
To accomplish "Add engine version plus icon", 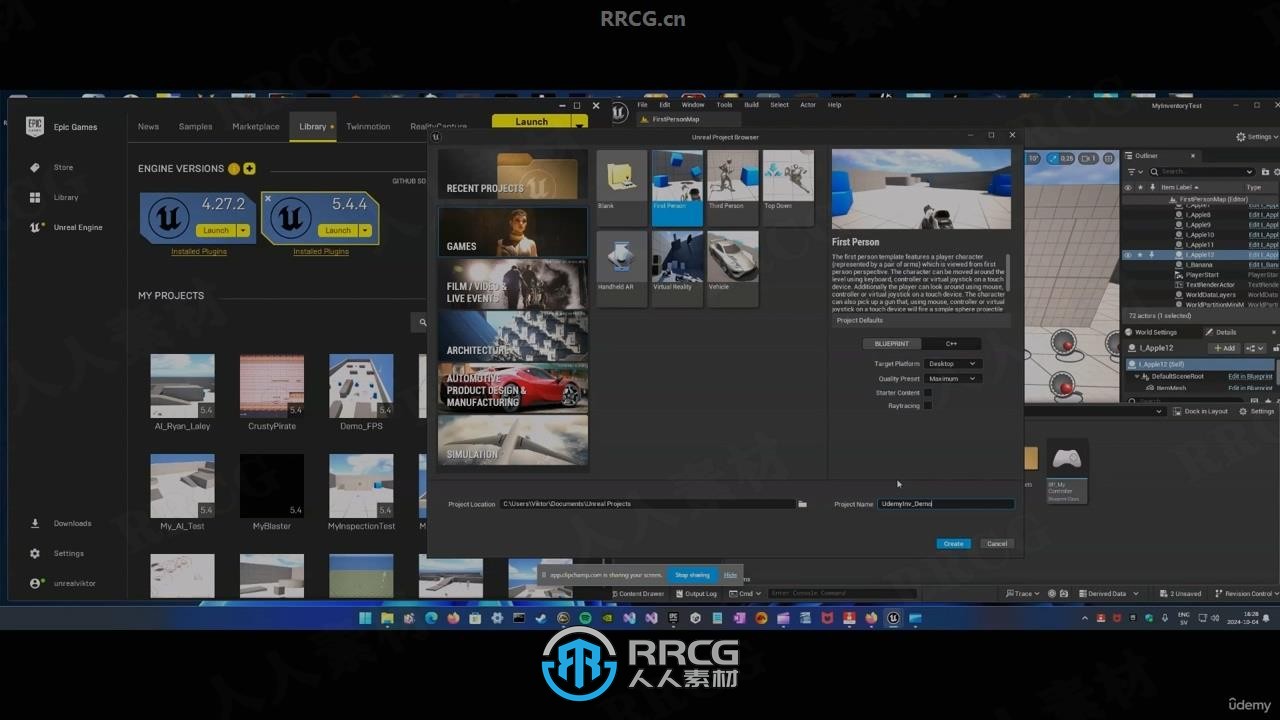I will pyautogui.click(x=249, y=169).
